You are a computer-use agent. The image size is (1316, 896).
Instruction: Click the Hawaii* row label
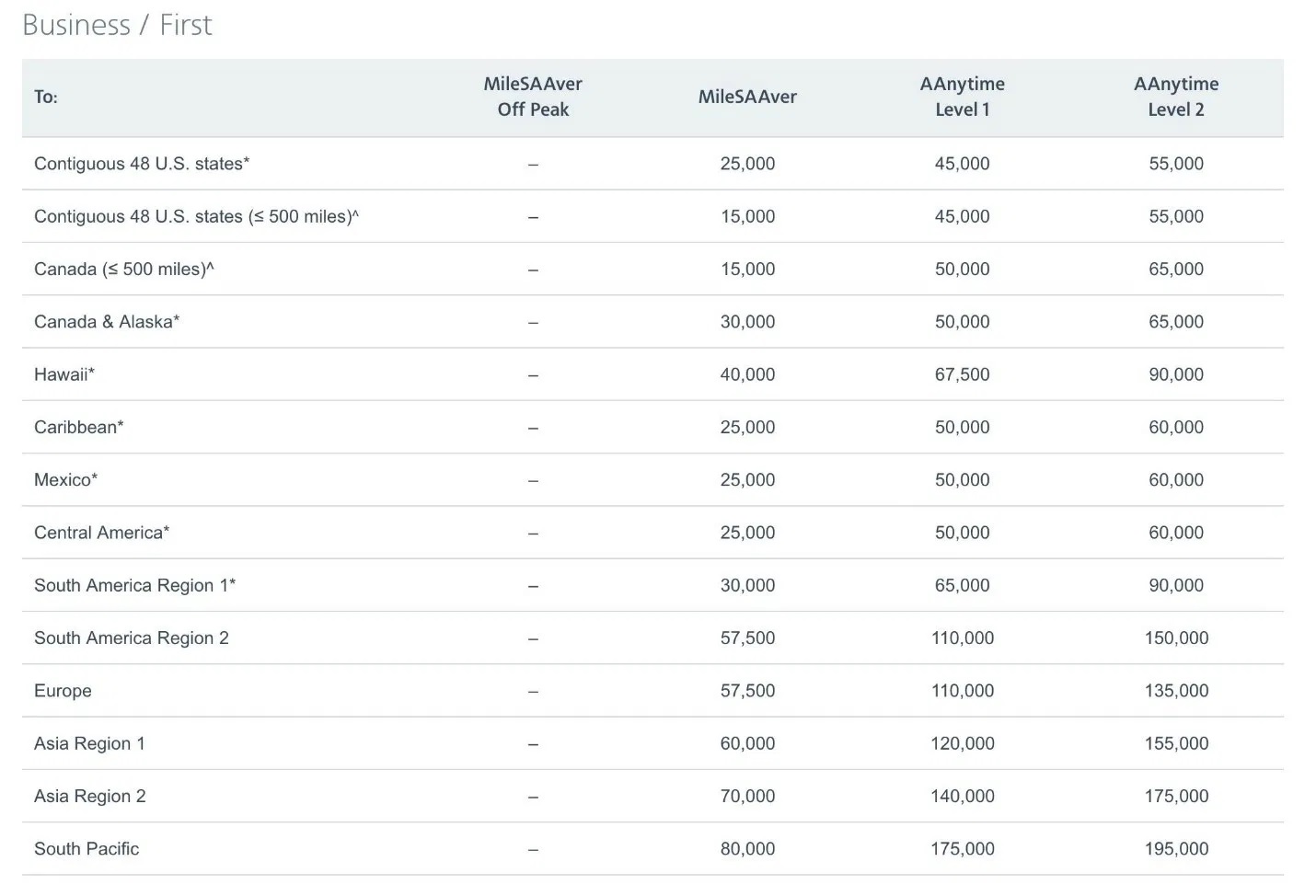[64, 374]
